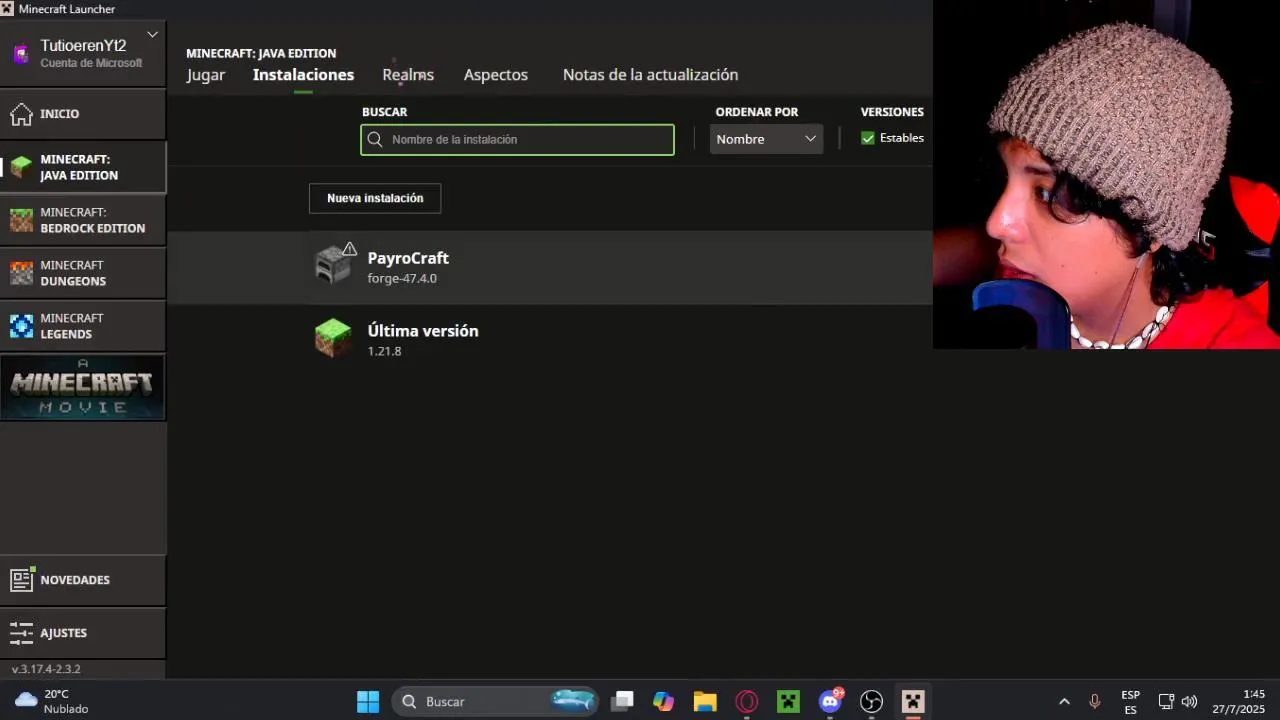Viewport: 1280px width, 720px height.
Task: Open the 20°C Nublado weather widget
Action: (52, 702)
